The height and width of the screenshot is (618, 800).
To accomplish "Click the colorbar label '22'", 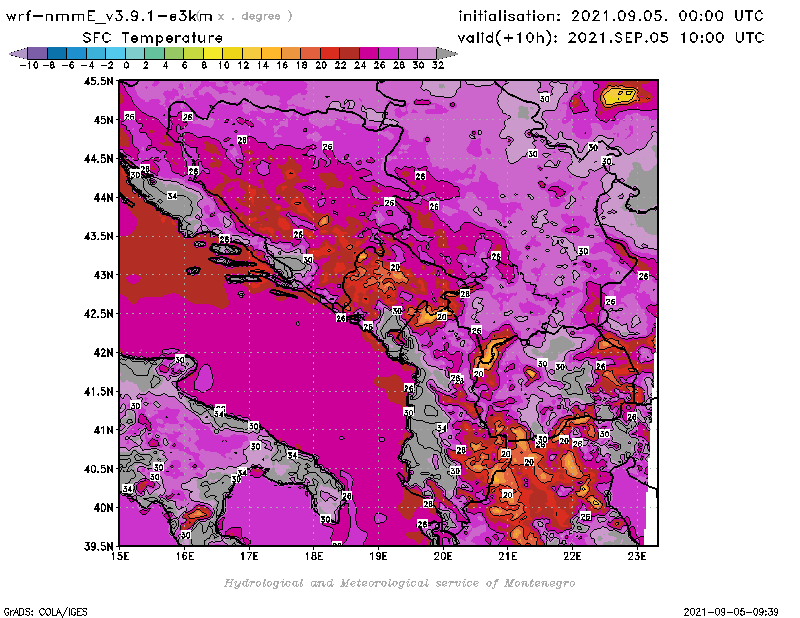I will [340, 65].
